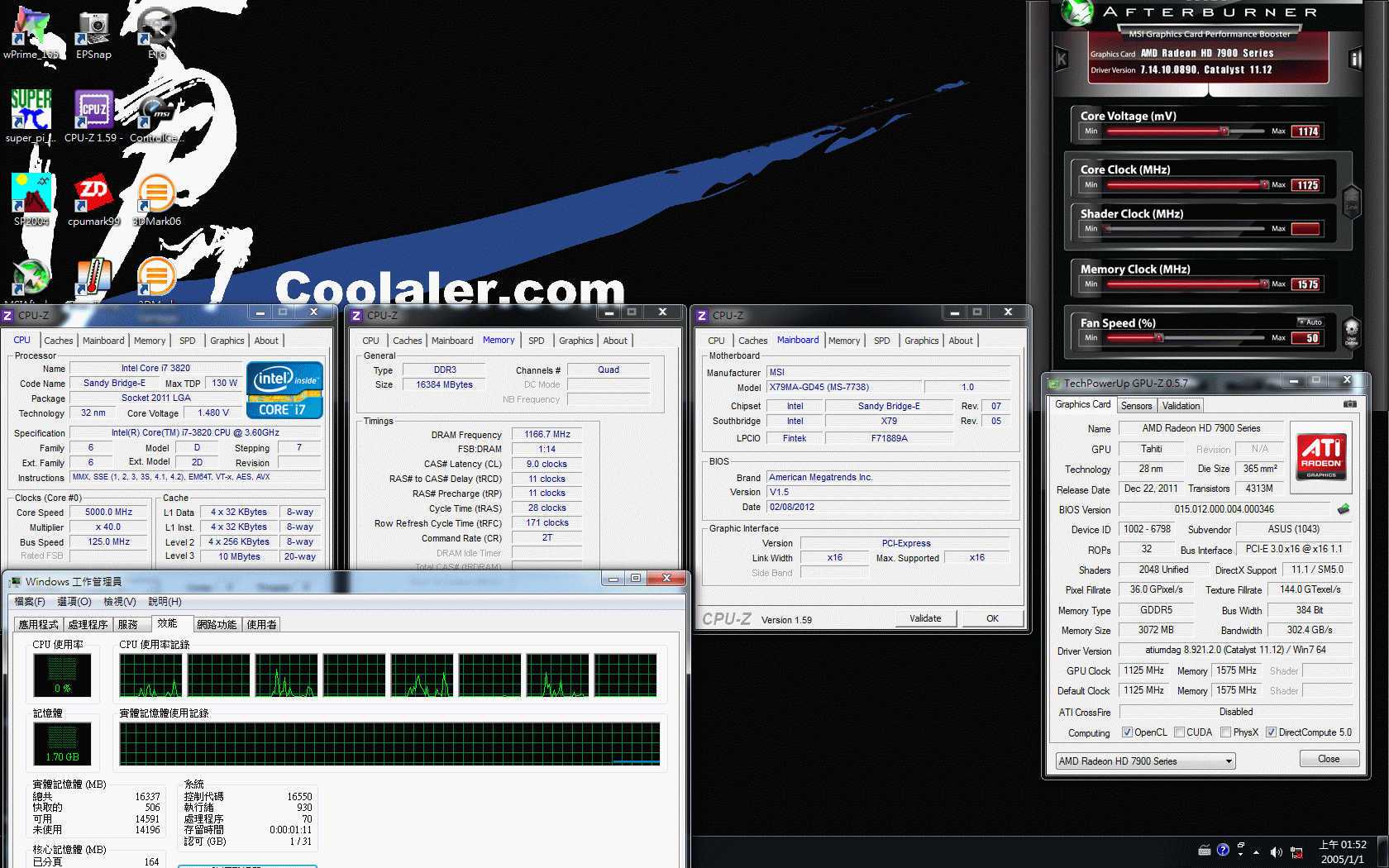Open the Validation tab in GPU-Z

click(x=1181, y=406)
